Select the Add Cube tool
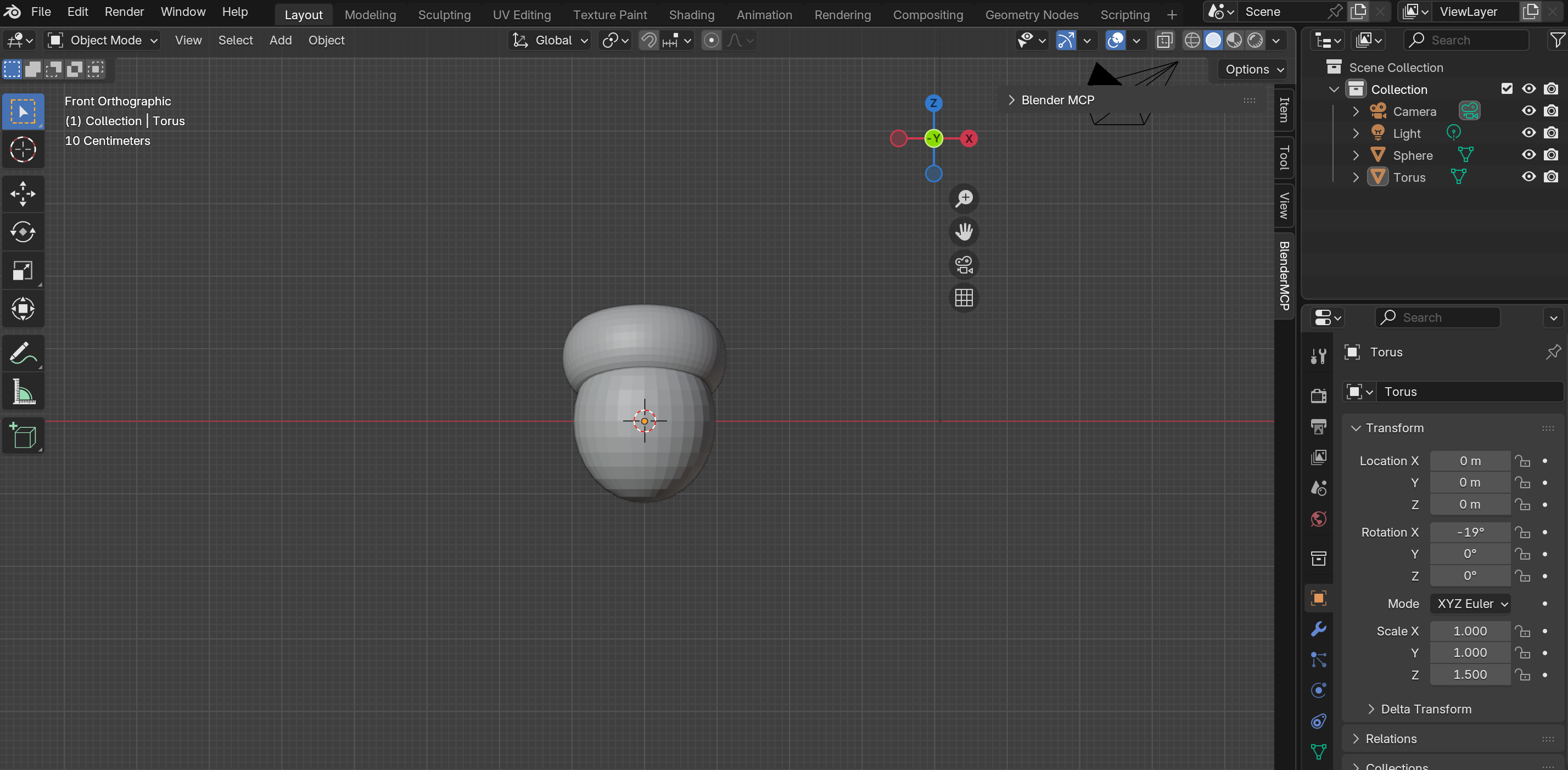 point(23,436)
